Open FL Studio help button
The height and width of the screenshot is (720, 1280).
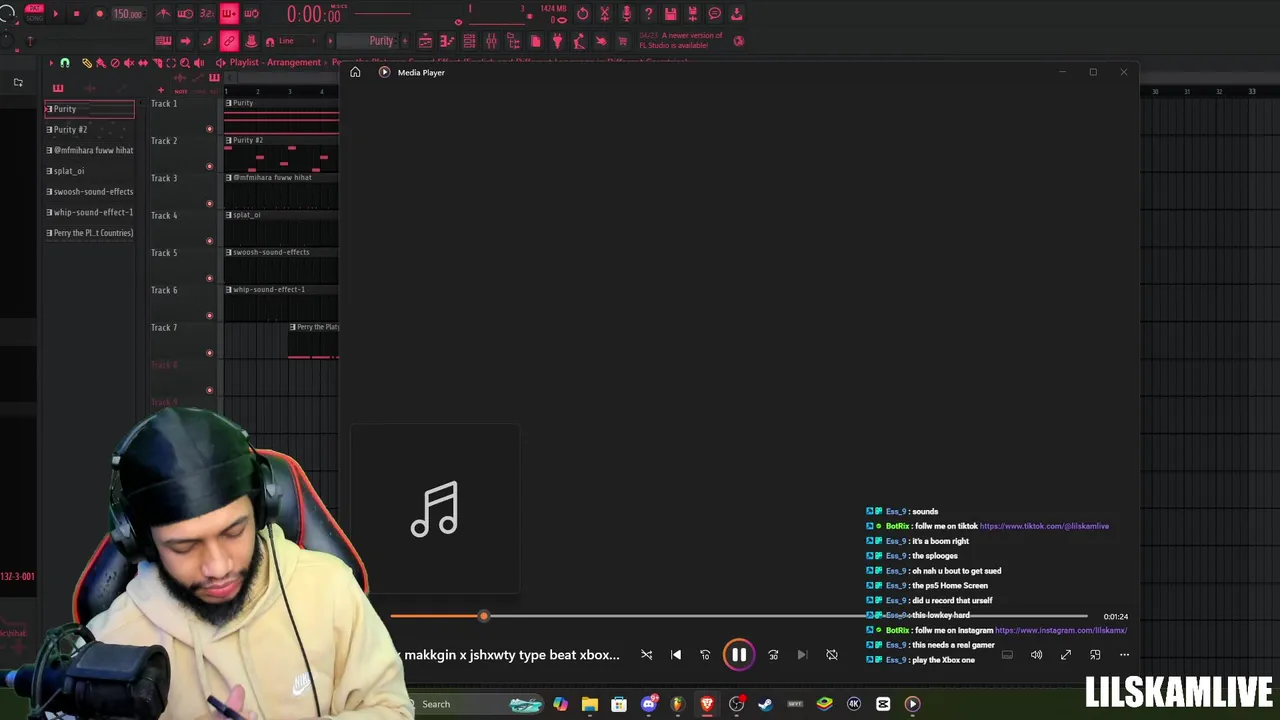click(x=648, y=14)
